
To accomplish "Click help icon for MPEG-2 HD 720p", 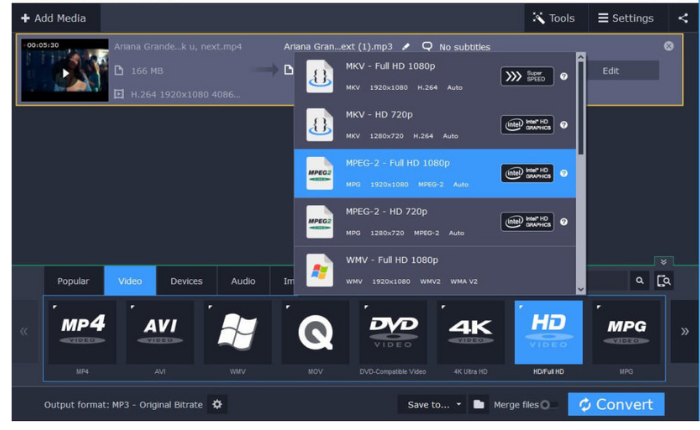I will [564, 222].
